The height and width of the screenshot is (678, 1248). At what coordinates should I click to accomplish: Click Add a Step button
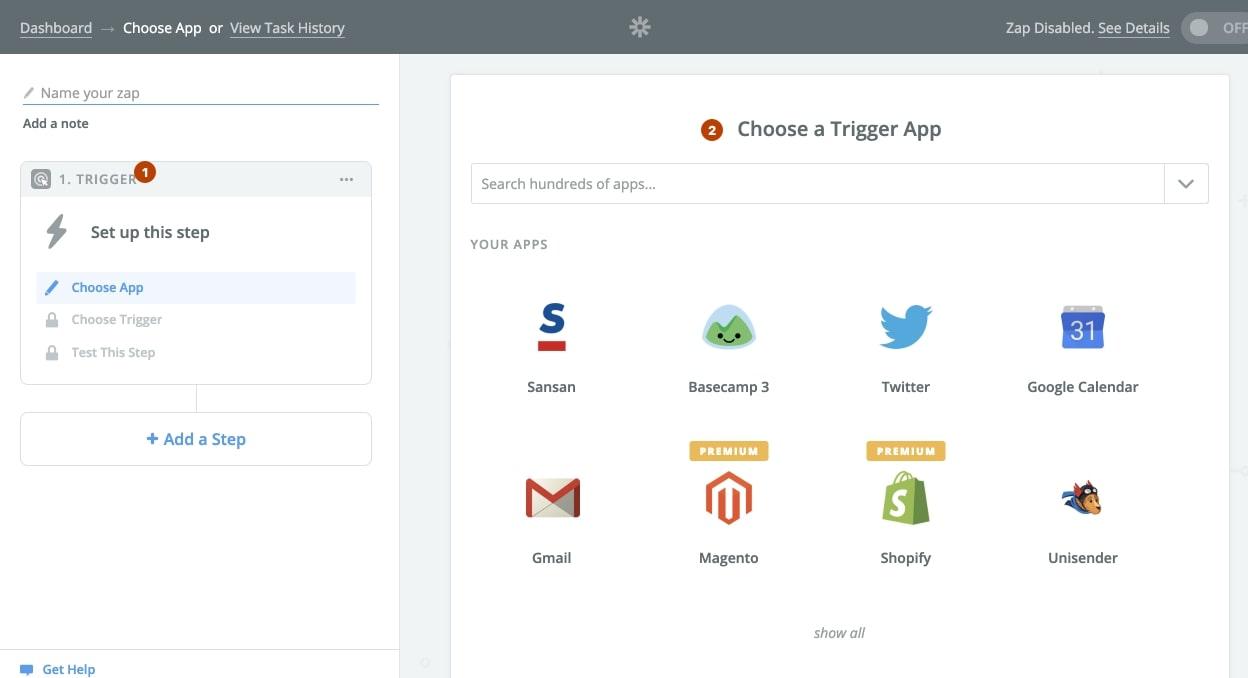click(196, 439)
